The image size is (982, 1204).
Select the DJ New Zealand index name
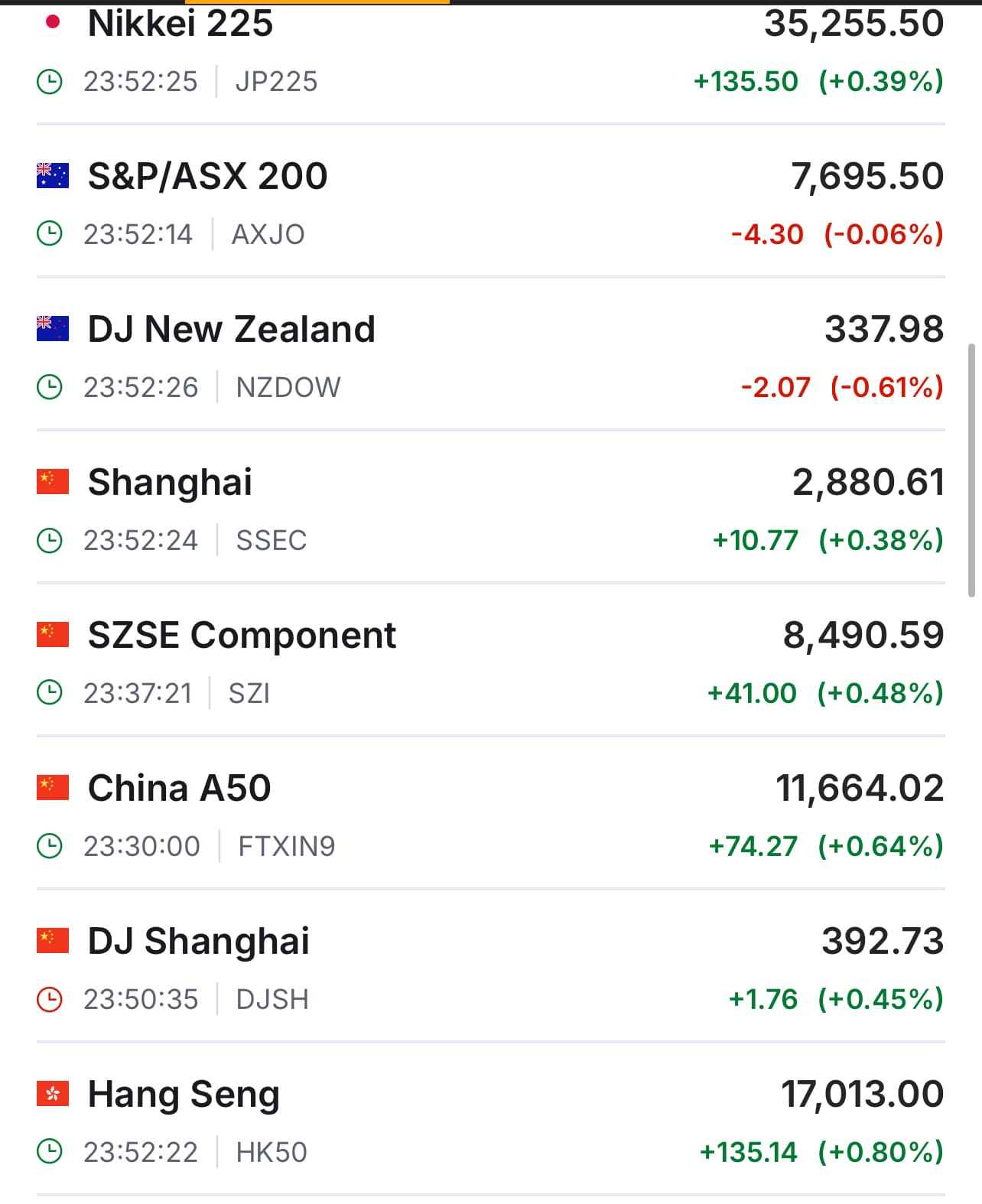231,330
